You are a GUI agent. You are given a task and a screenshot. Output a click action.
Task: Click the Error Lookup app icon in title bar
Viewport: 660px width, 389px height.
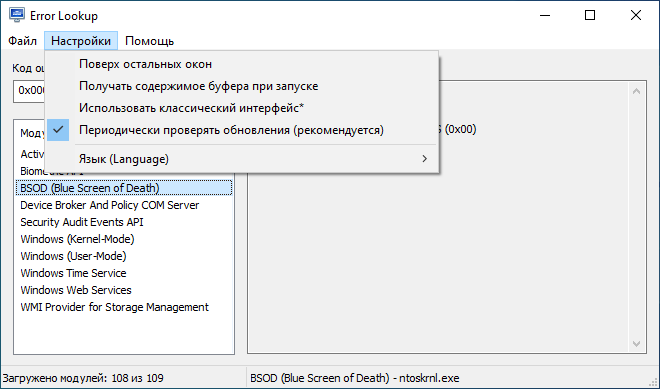coord(17,15)
